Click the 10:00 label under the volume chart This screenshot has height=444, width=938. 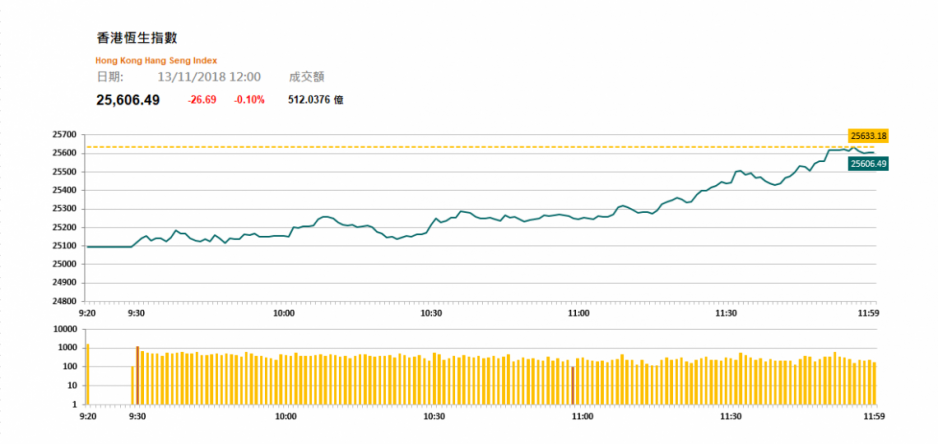tap(287, 416)
